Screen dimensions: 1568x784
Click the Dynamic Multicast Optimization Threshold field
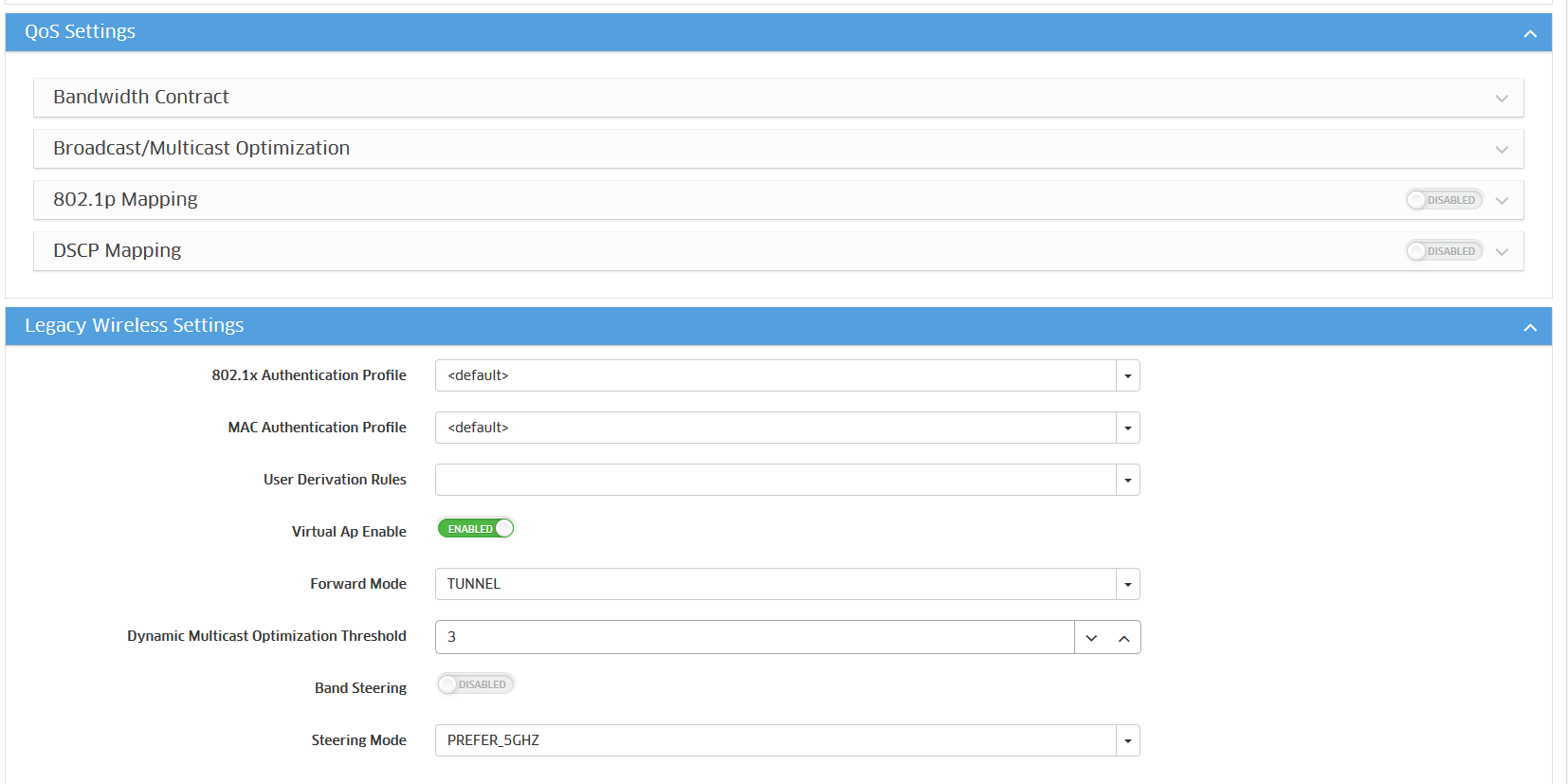pos(754,637)
